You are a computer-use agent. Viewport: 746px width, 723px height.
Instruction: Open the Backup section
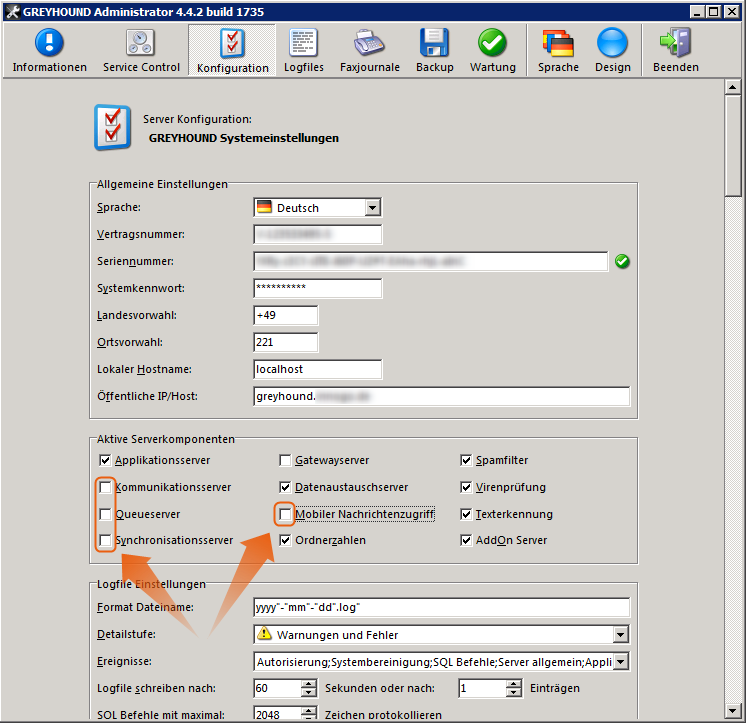(x=434, y=50)
